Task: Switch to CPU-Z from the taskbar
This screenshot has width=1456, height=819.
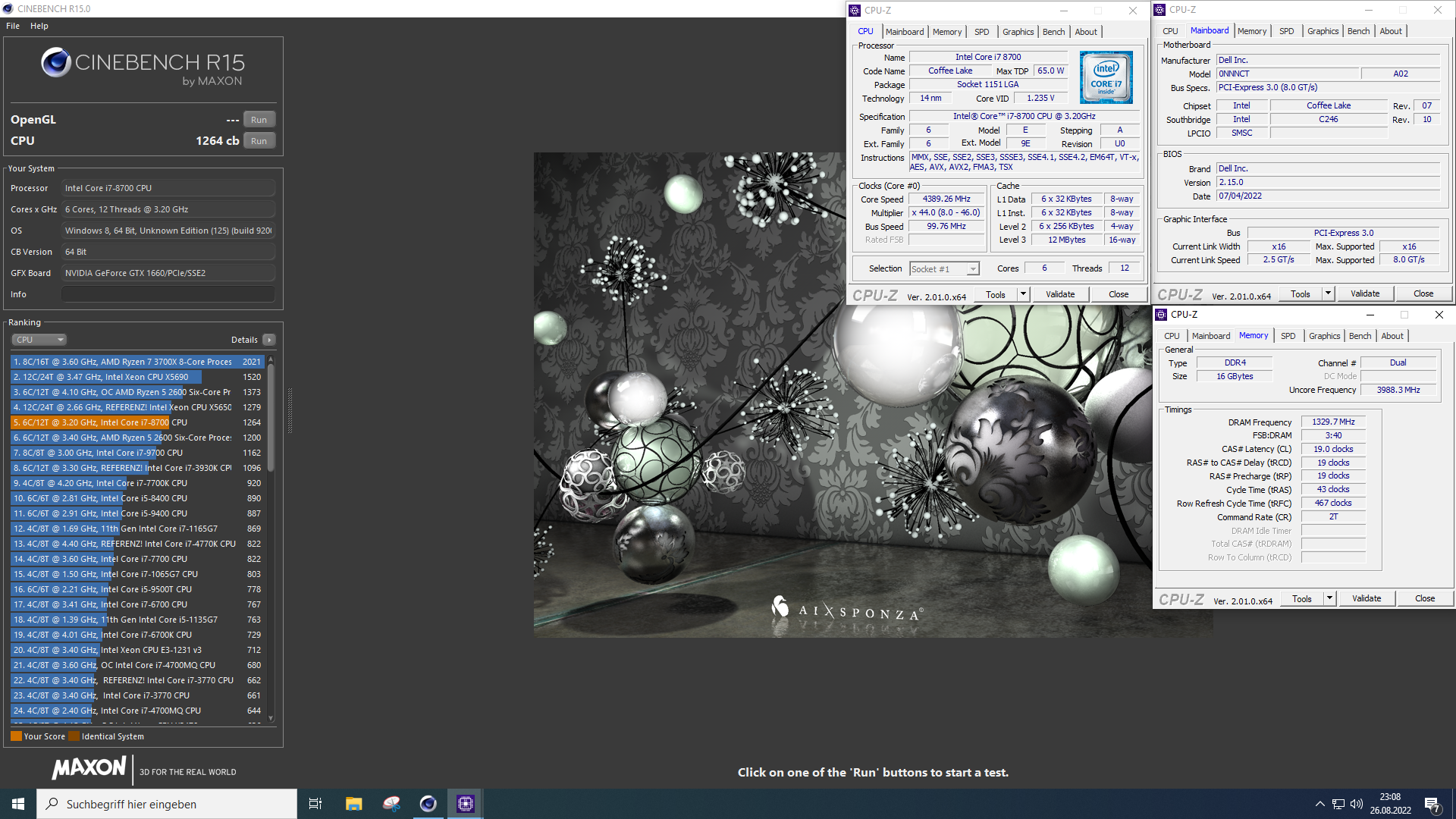Action: [466, 804]
